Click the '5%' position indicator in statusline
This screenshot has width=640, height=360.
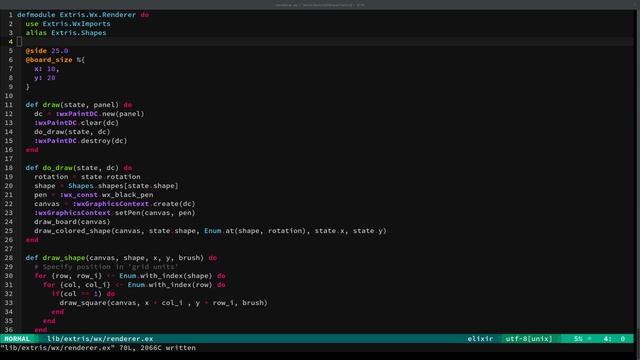[x=578, y=339]
